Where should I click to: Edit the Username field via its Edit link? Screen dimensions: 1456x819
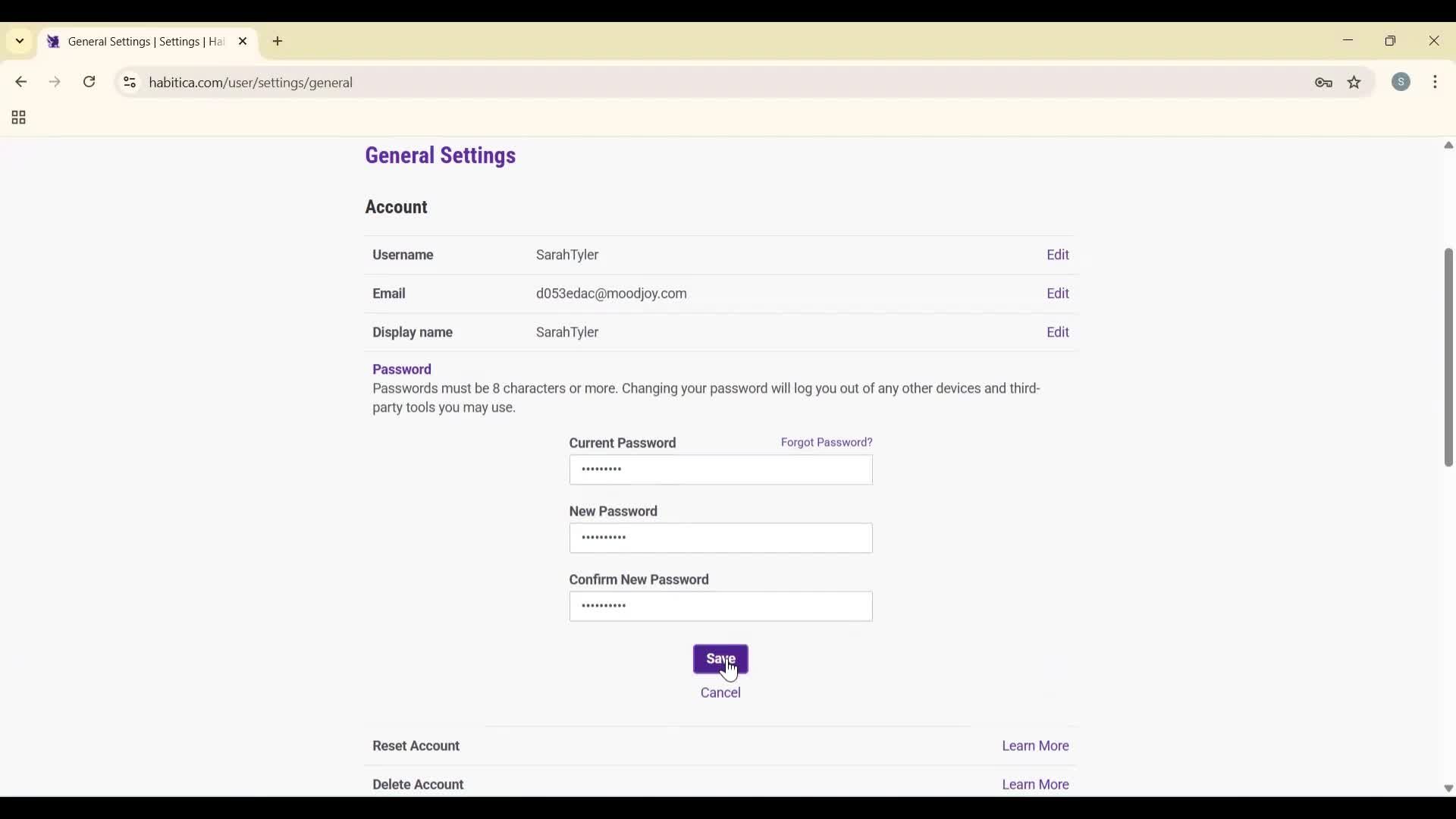1058,255
